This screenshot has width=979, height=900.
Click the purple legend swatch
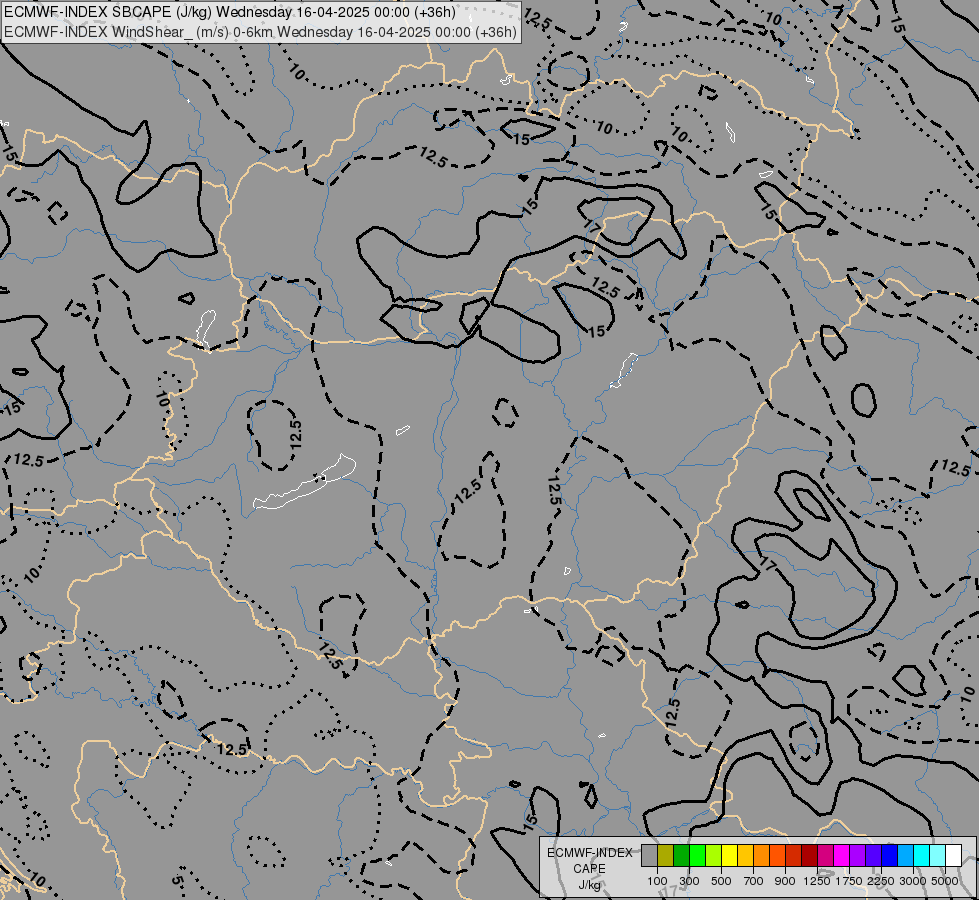(x=858, y=856)
